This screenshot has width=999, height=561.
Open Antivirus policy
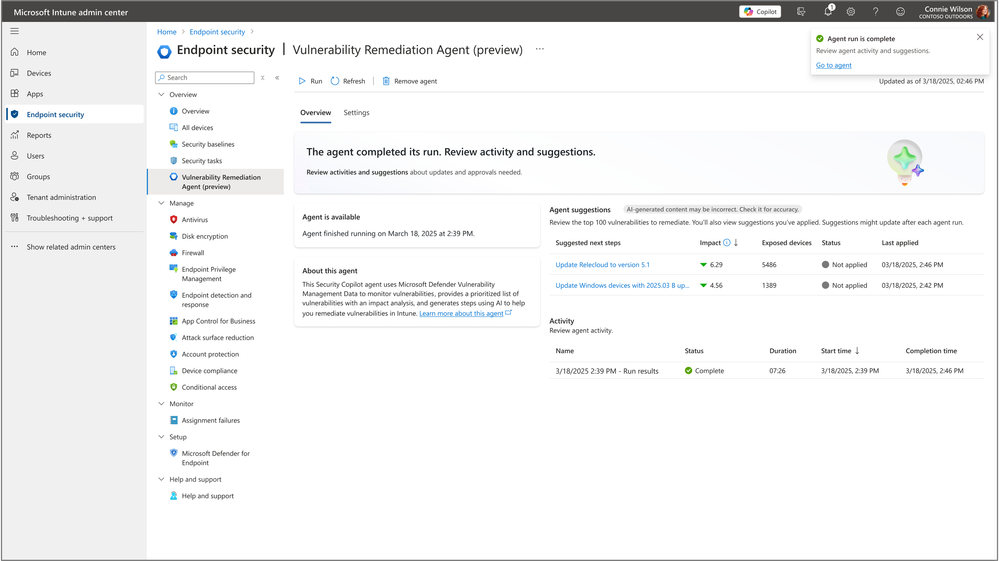coord(194,220)
